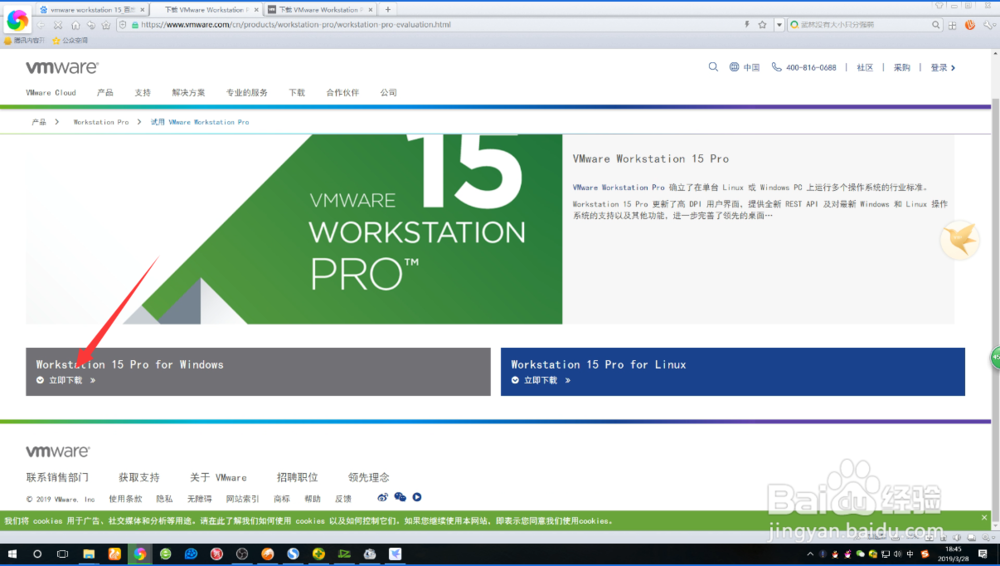
Task: Click the Weibo icon in footer
Action: coord(383,497)
